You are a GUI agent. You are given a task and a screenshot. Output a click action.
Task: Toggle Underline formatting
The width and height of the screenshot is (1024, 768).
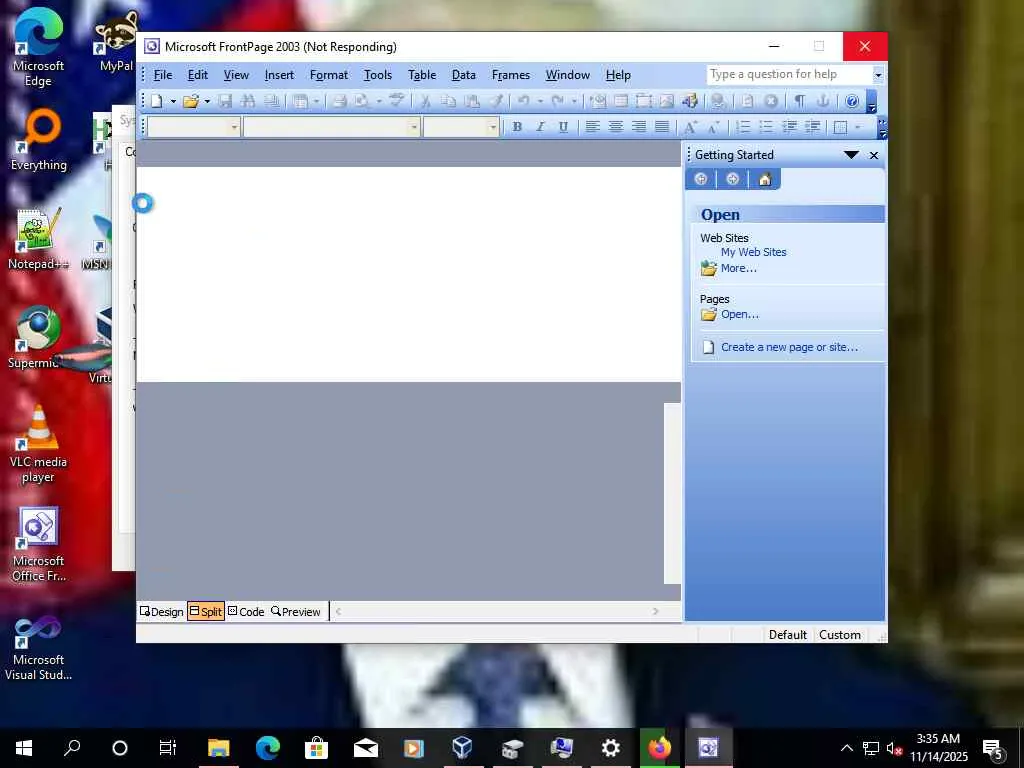(564, 127)
